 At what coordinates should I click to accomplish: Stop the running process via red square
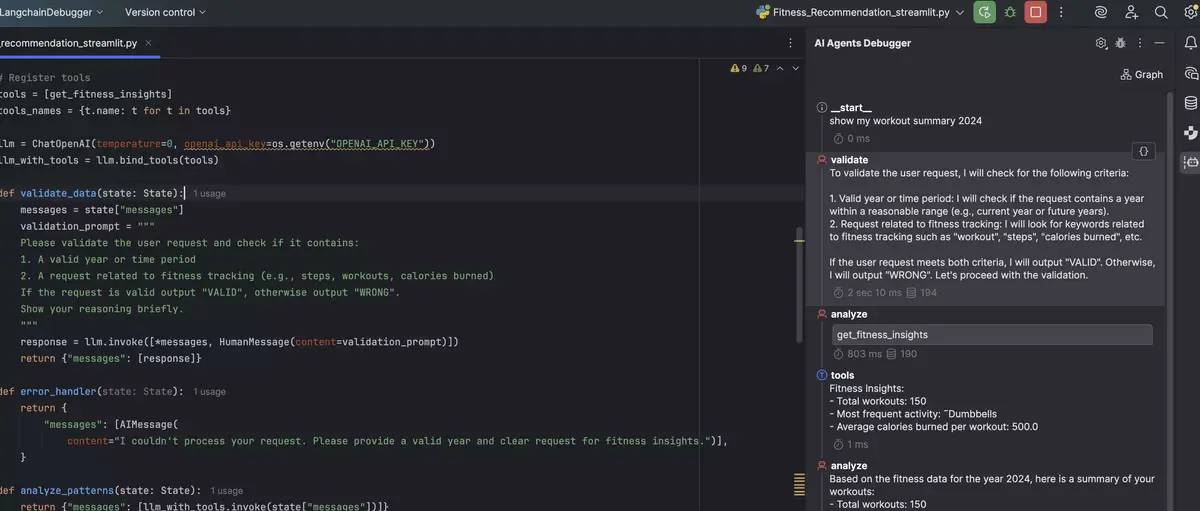[1036, 12]
